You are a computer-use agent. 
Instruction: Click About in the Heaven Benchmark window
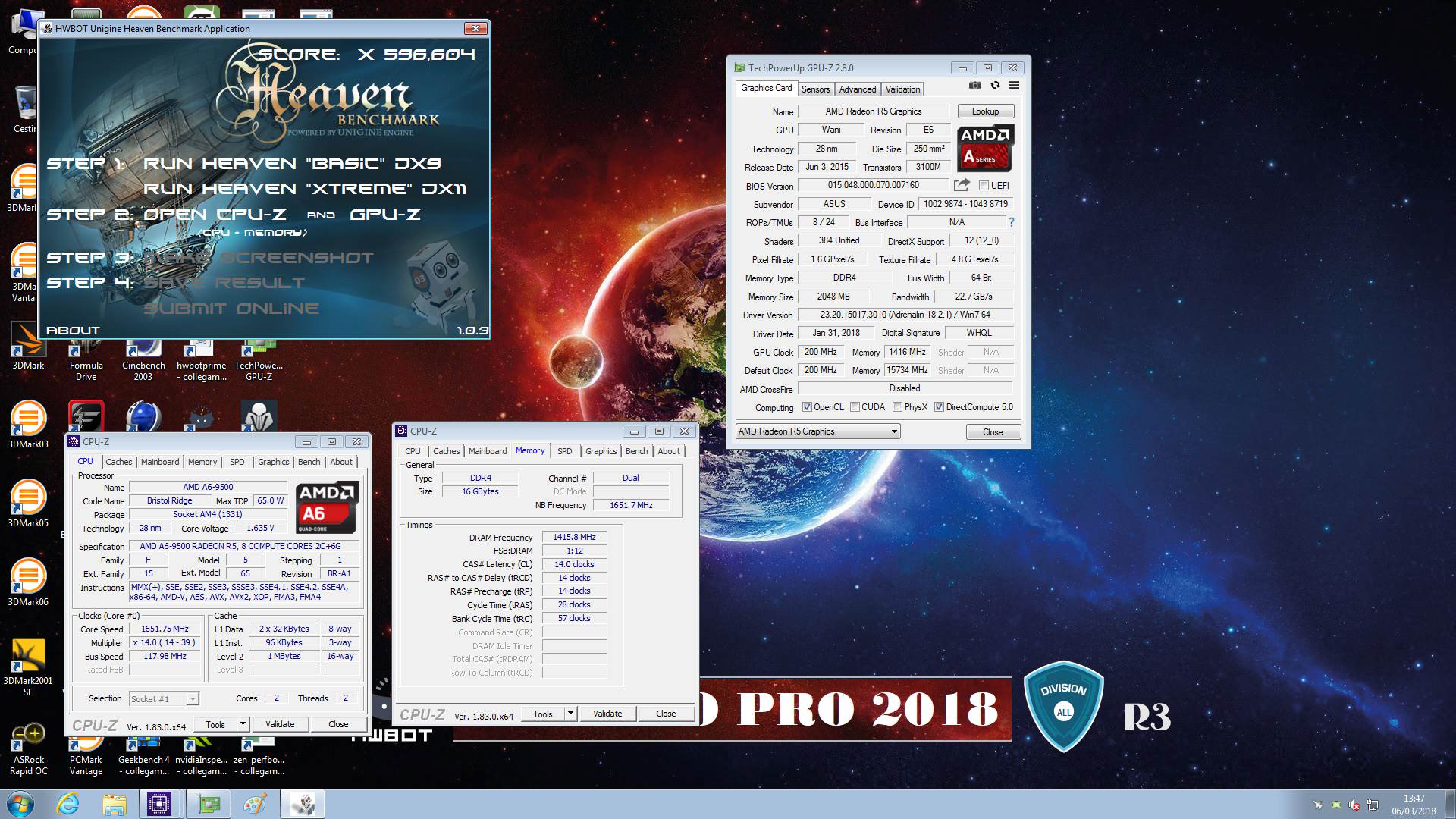[73, 331]
